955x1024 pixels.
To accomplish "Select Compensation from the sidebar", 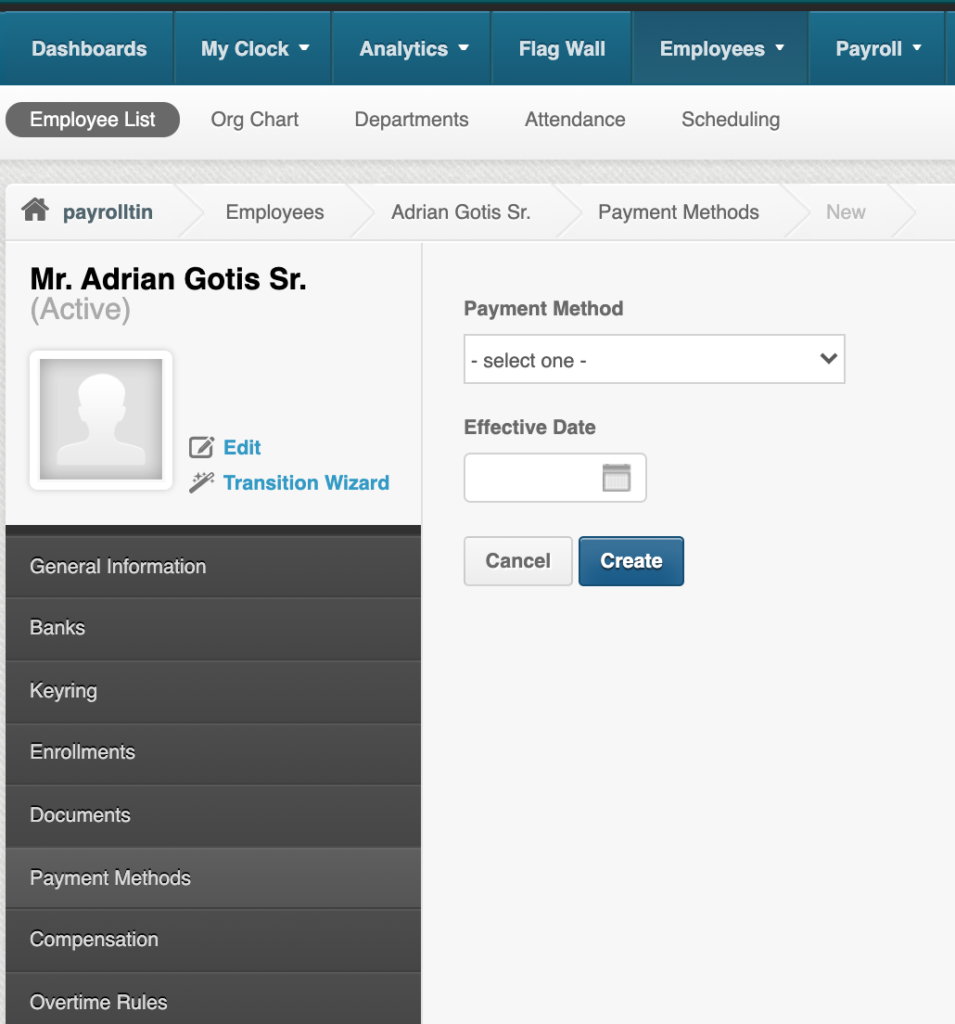I will click(x=94, y=939).
